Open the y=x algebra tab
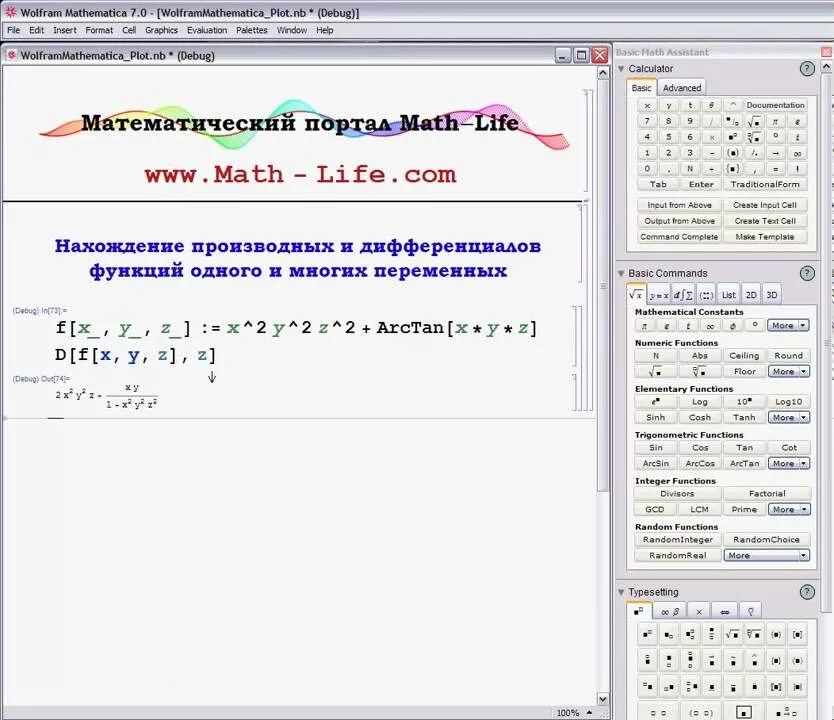Viewport: 834px width, 720px height. click(x=659, y=295)
